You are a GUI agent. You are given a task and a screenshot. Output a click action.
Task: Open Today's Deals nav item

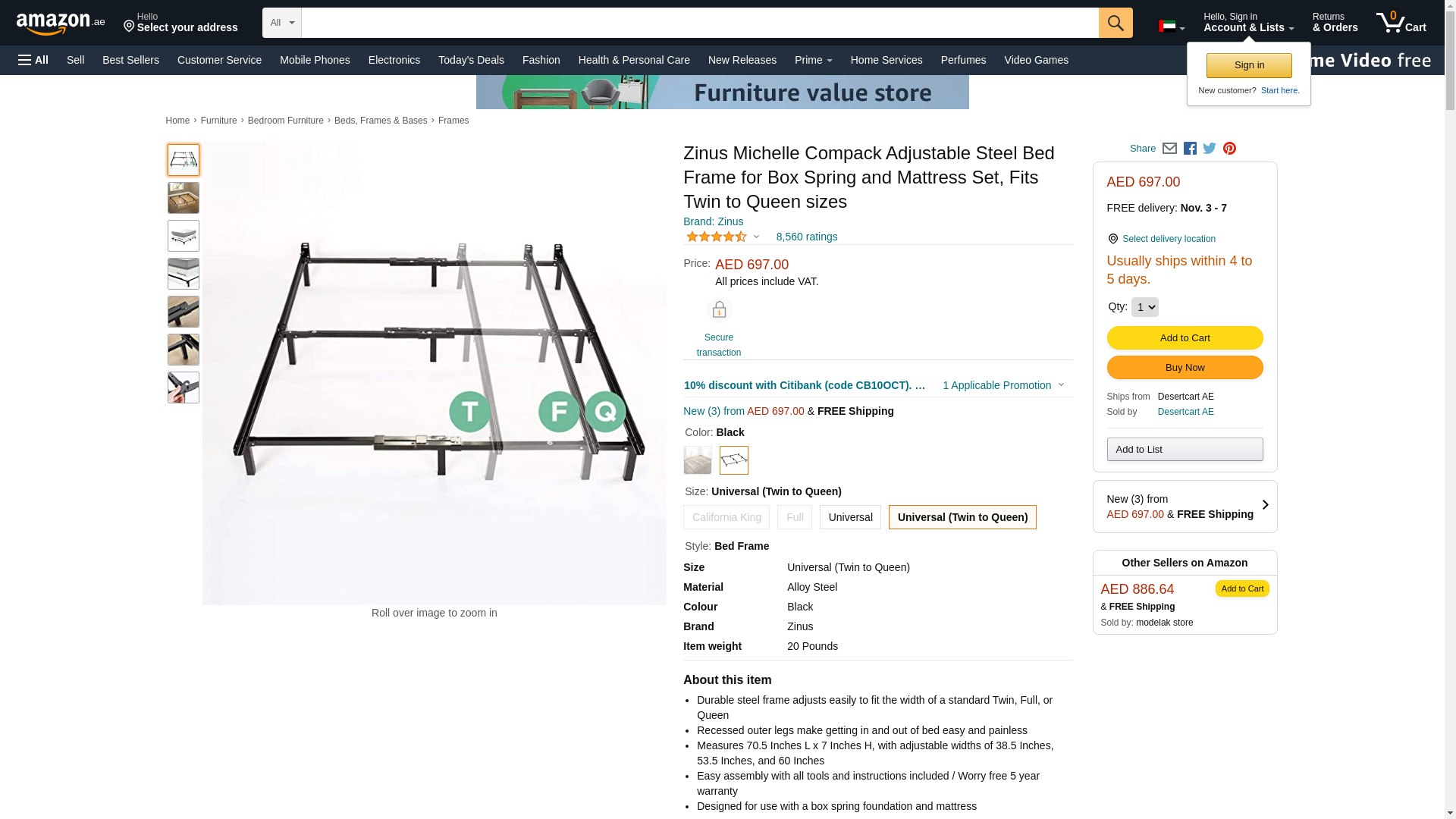coord(471,60)
